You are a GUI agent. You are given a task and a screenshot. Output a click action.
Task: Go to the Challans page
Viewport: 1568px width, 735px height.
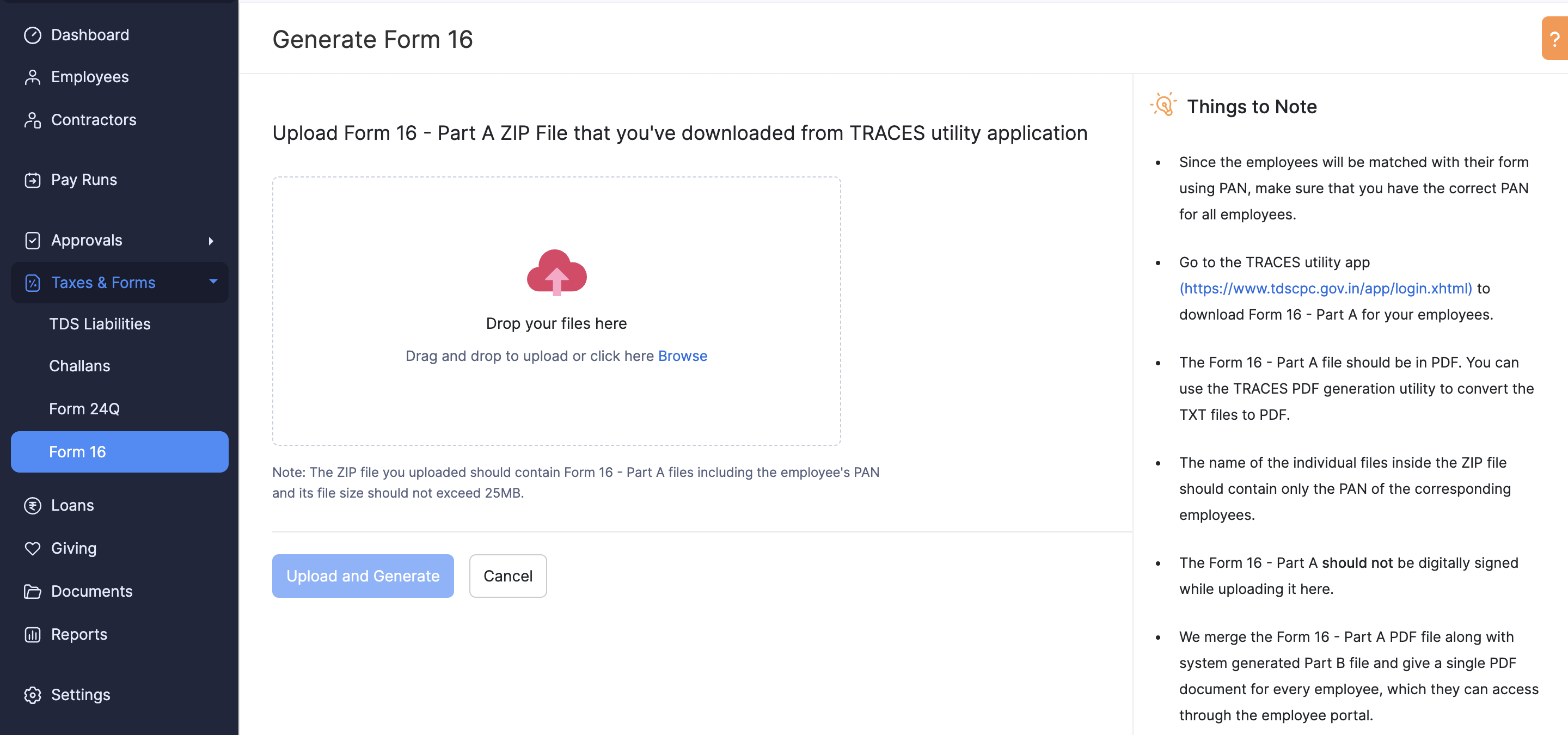coord(79,366)
